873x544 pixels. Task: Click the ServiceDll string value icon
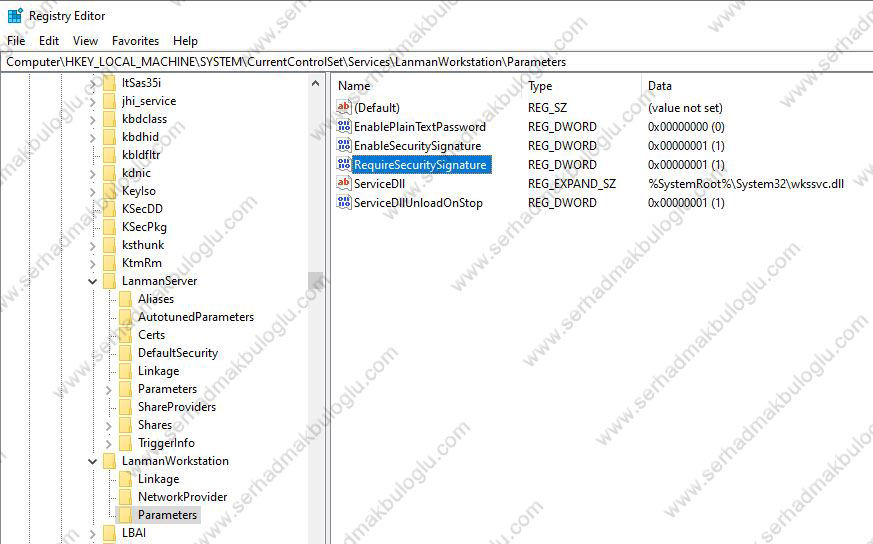point(344,184)
